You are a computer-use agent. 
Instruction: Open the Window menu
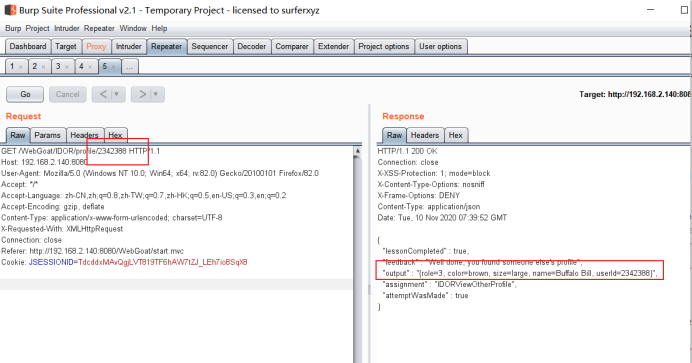[x=133, y=28]
